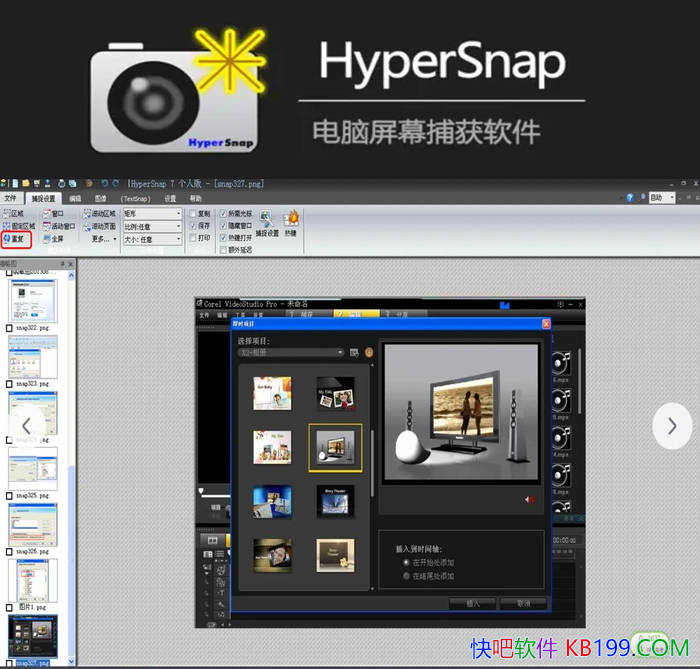The image size is (700, 669).
Task: Click the first music disc icon in VideoStudio
Action: tap(561, 363)
